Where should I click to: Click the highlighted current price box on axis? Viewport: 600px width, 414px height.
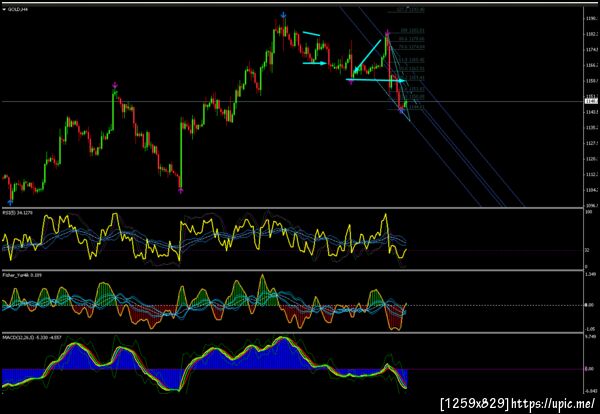point(591,101)
